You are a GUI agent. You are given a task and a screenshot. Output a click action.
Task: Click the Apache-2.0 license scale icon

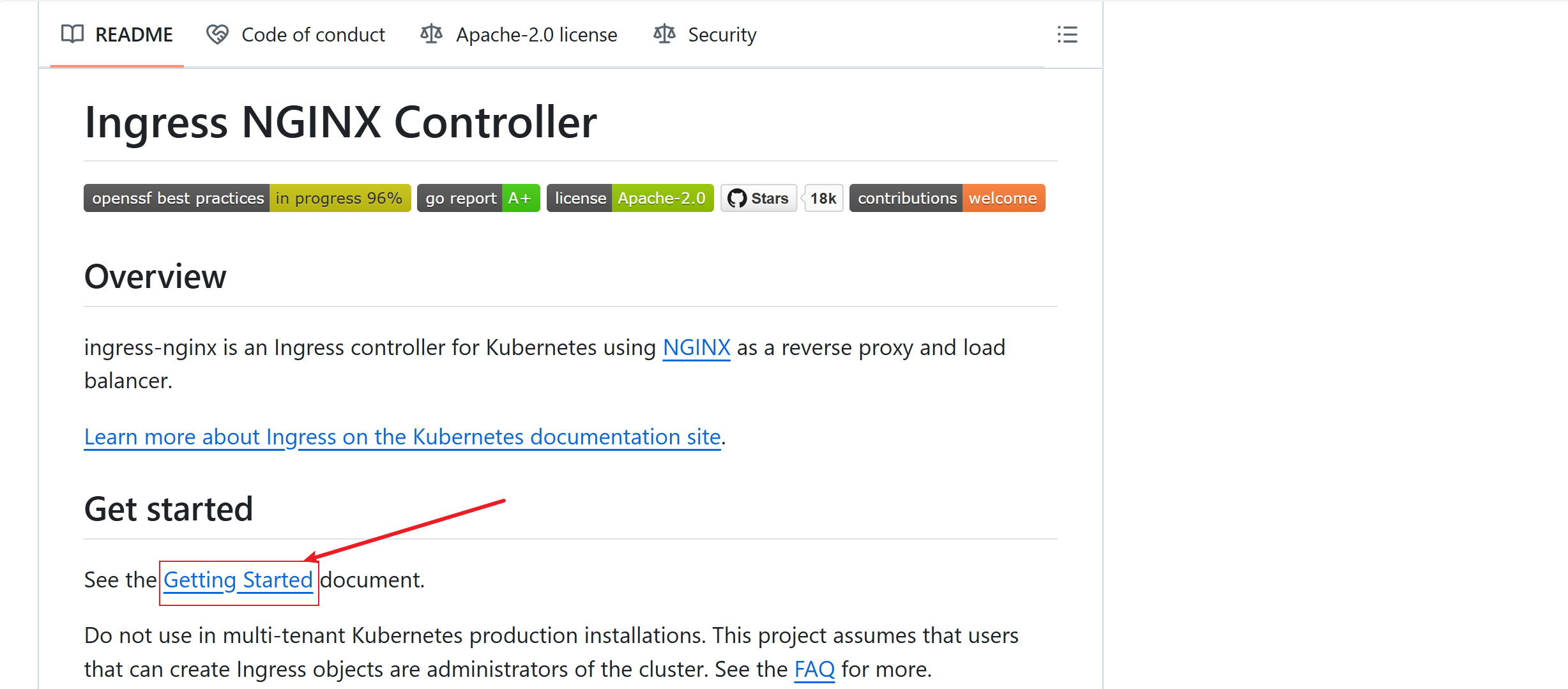pyautogui.click(x=431, y=34)
